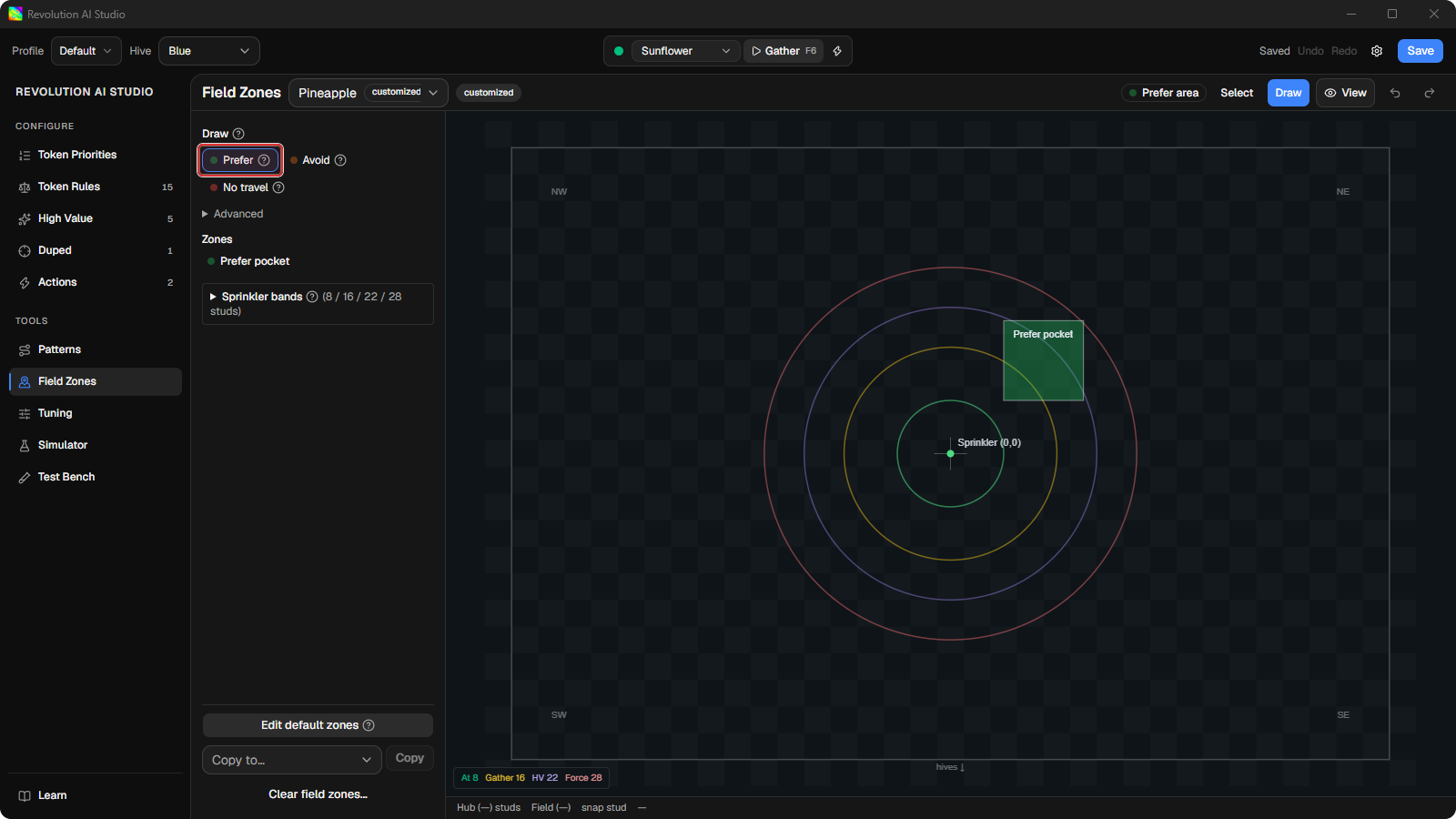This screenshot has width=1456, height=819.
Task: Click the Gather F6 button
Action: pyautogui.click(x=784, y=51)
